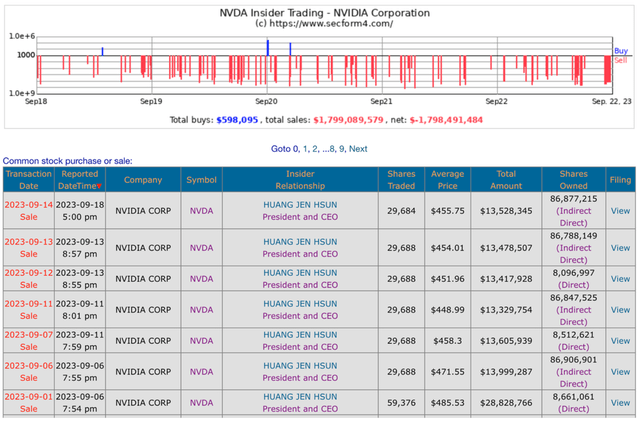Select total amount $28,828,766 cell
The image size is (640, 422).
click(x=506, y=403)
